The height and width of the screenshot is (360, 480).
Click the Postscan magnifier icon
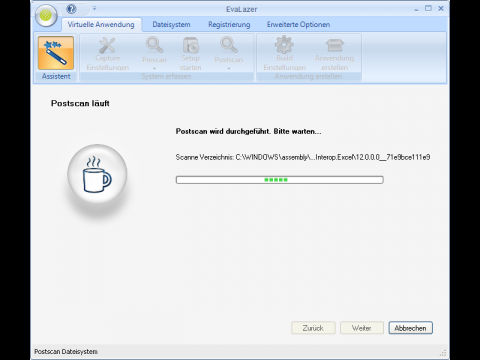click(229, 45)
